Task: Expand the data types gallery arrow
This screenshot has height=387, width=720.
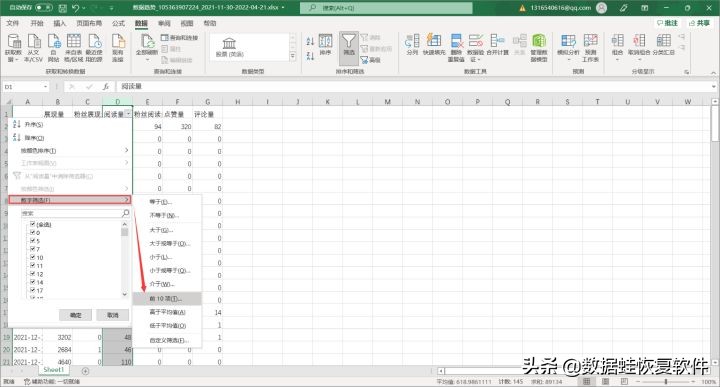Action: 292,56
